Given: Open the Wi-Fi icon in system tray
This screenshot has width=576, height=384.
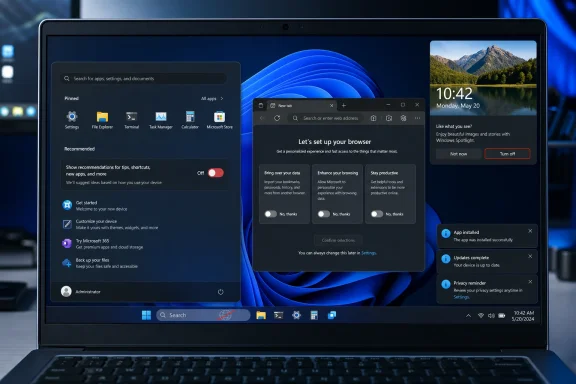Looking at the screenshot, I should 480,316.
